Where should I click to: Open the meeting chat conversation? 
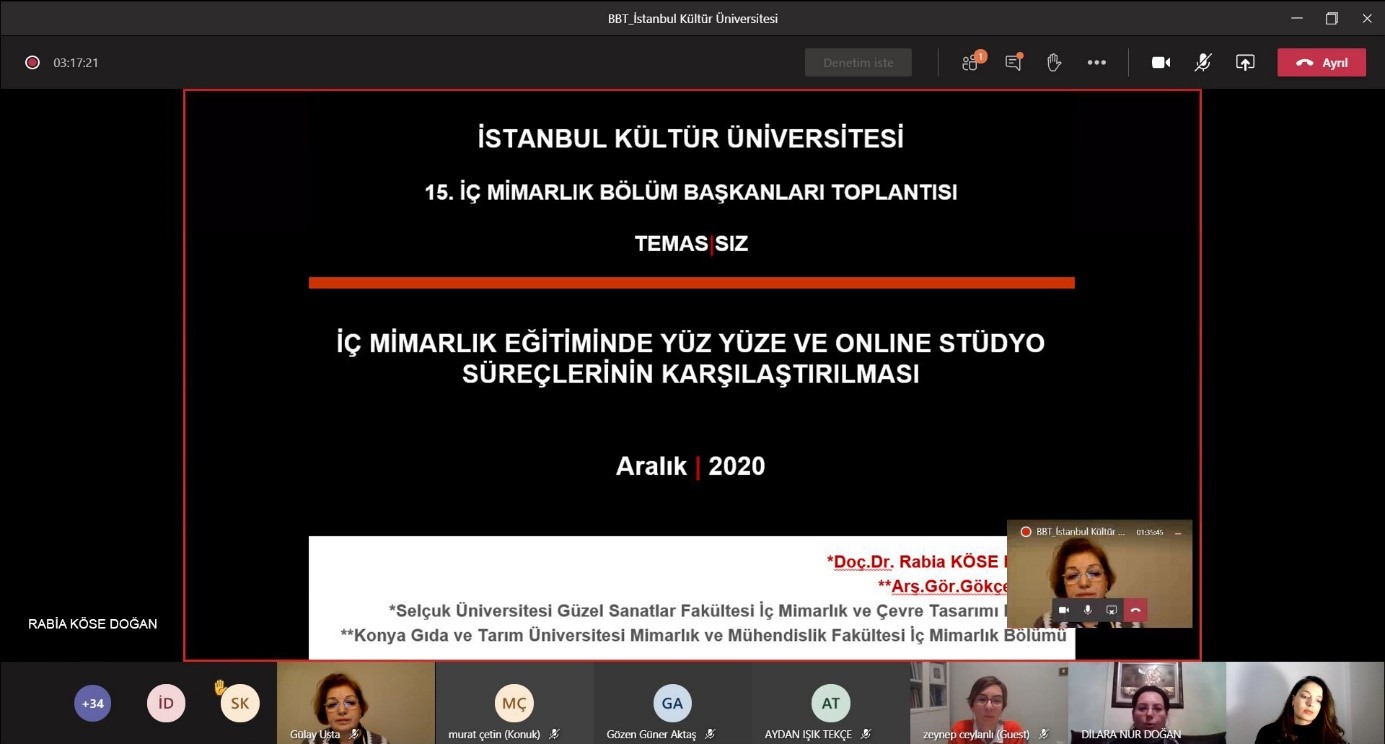1013,62
